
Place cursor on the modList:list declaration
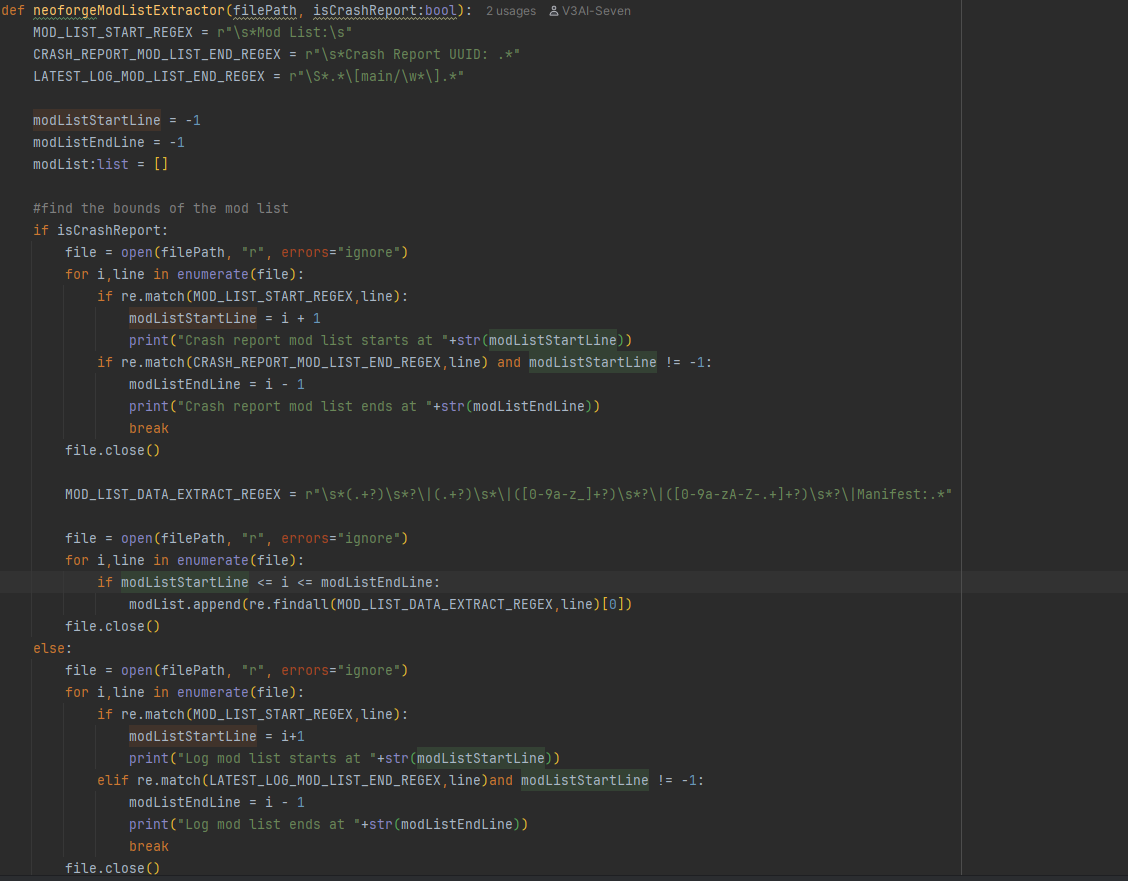[x=80, y=164]
